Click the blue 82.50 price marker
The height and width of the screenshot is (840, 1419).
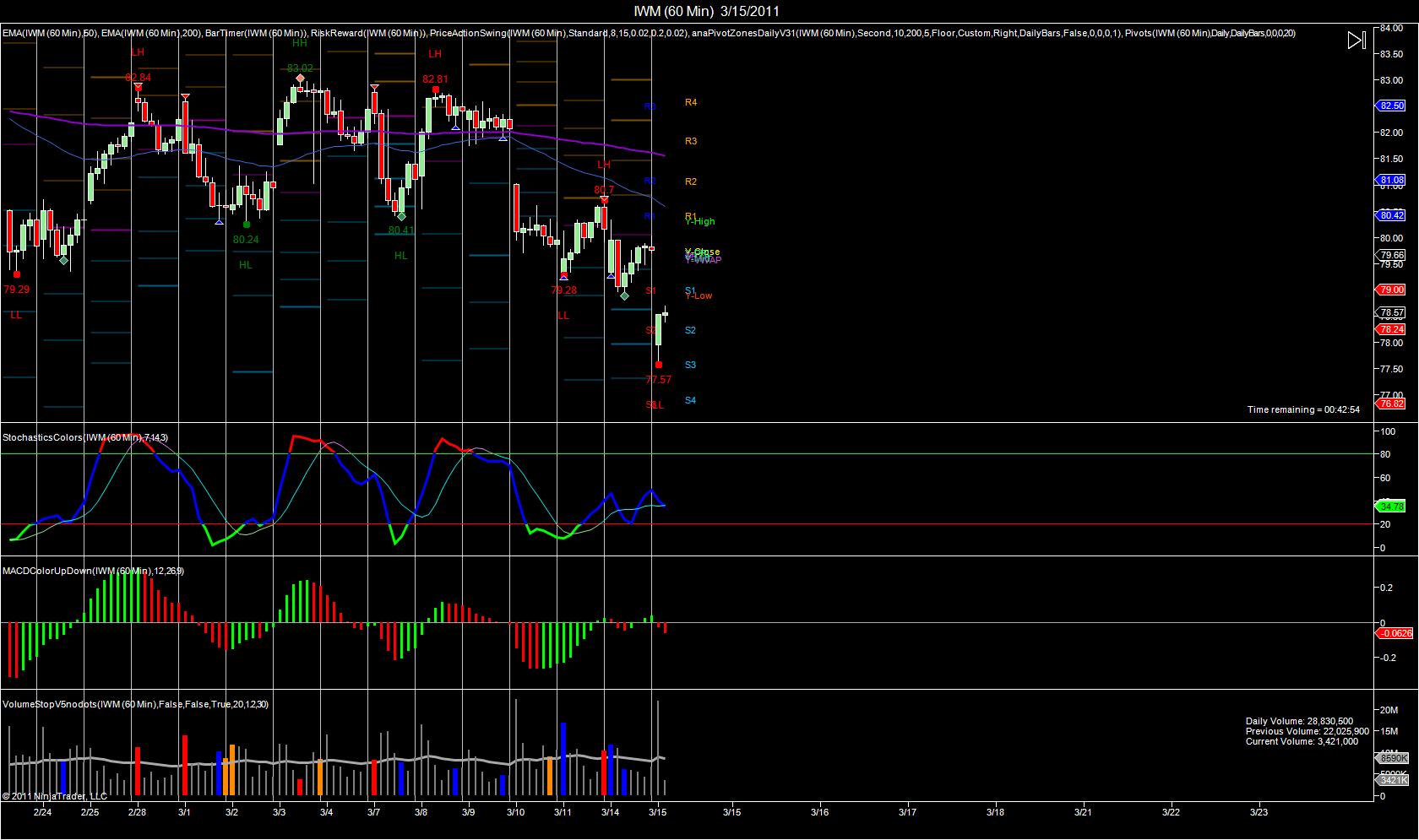click(1390, 106)
